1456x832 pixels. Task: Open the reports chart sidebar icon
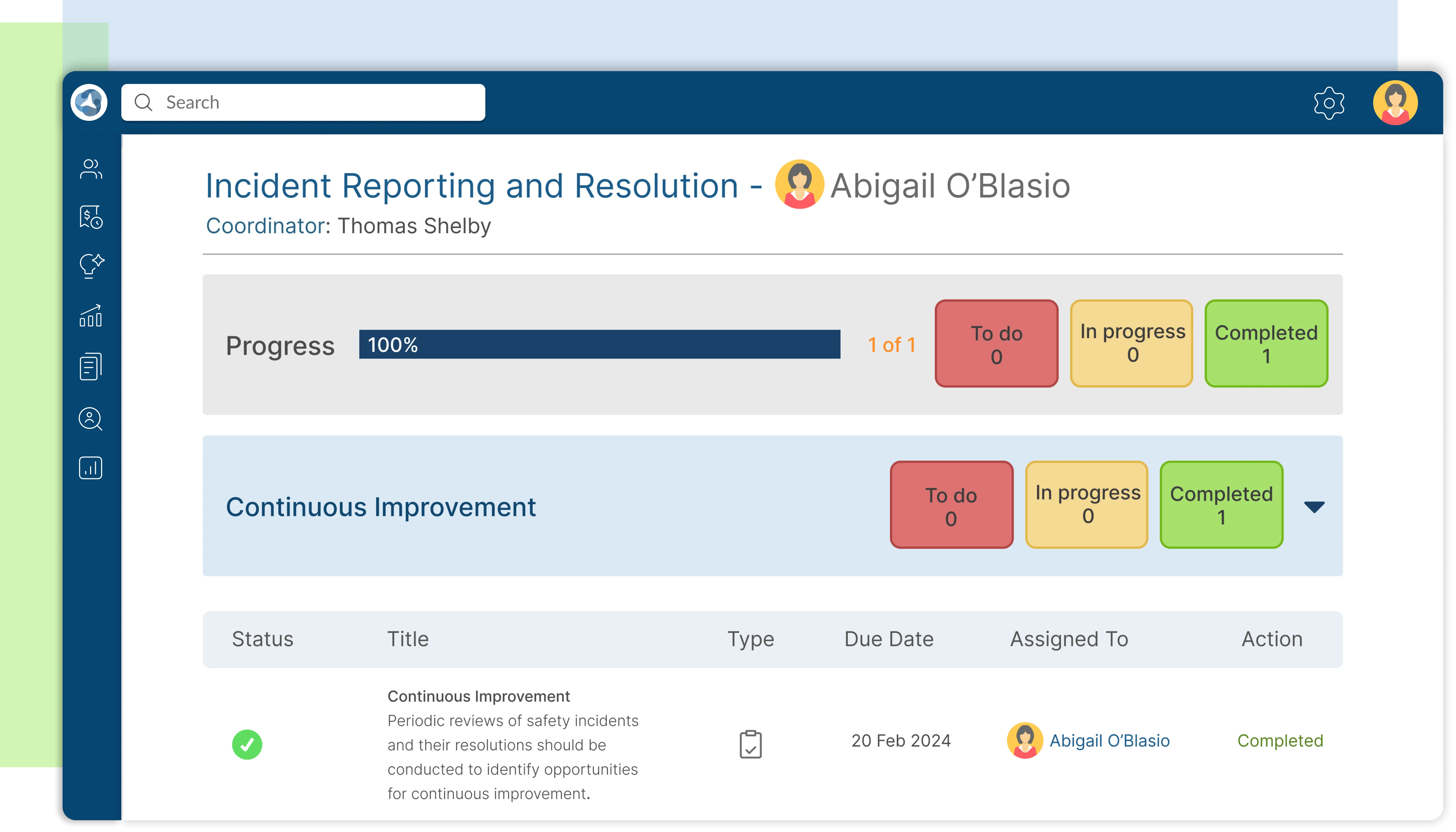click(x=91, y=468)
